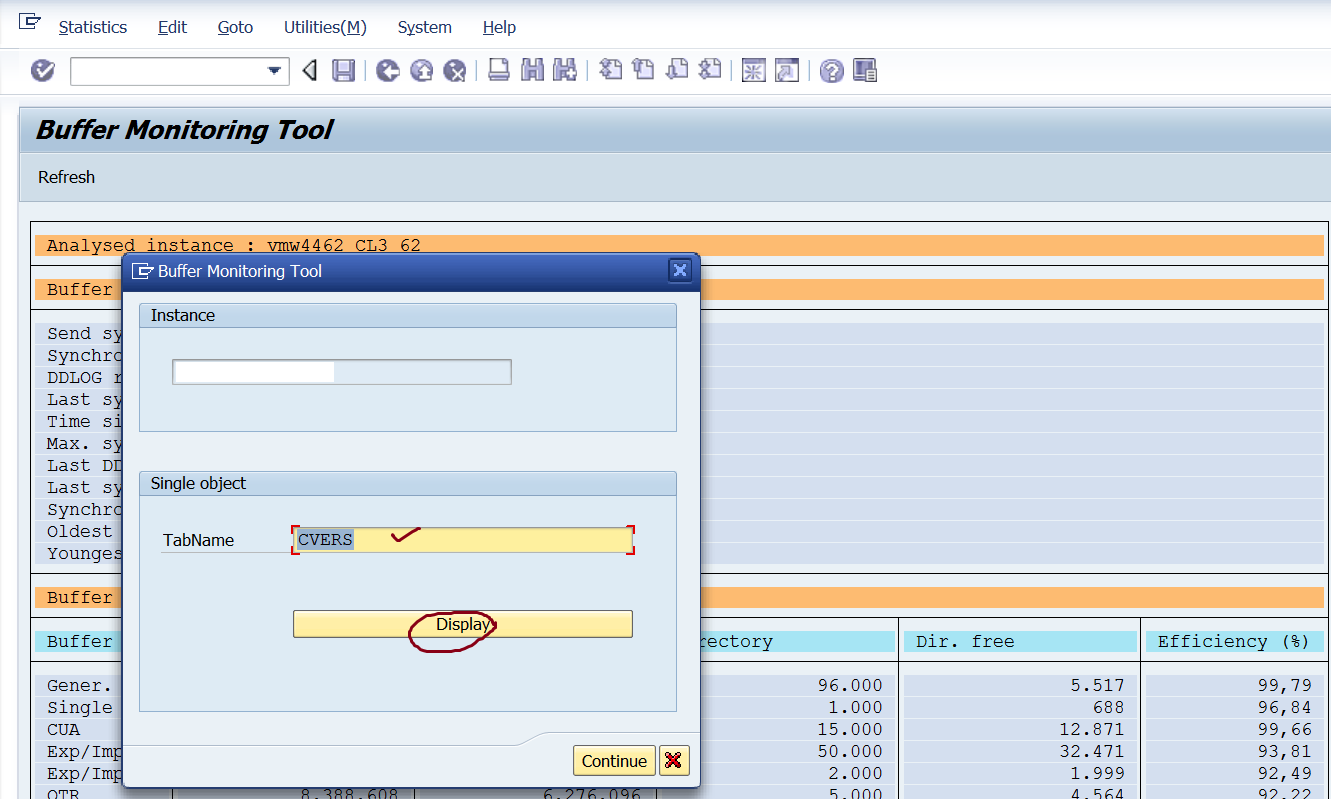Open the Utilities(M) menu

pyautogui.click(x=325, y=27)
